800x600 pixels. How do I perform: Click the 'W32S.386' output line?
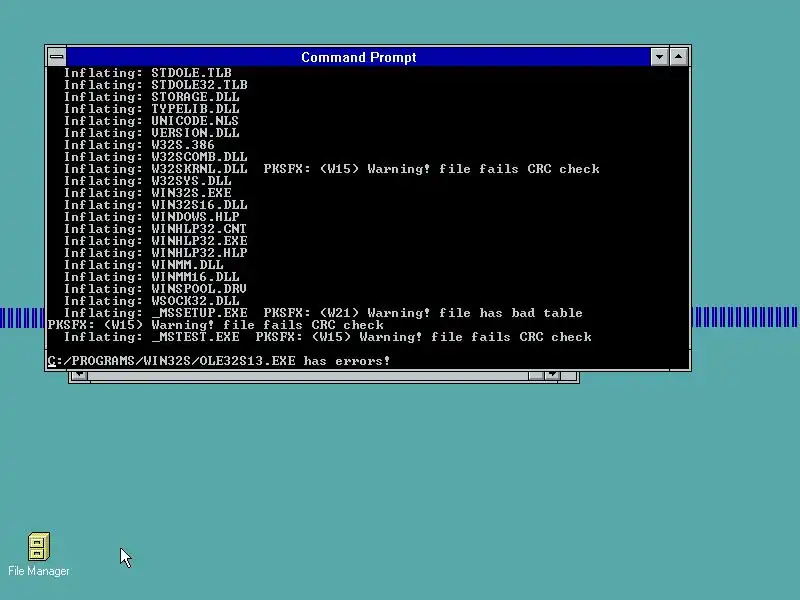(139, 145)
